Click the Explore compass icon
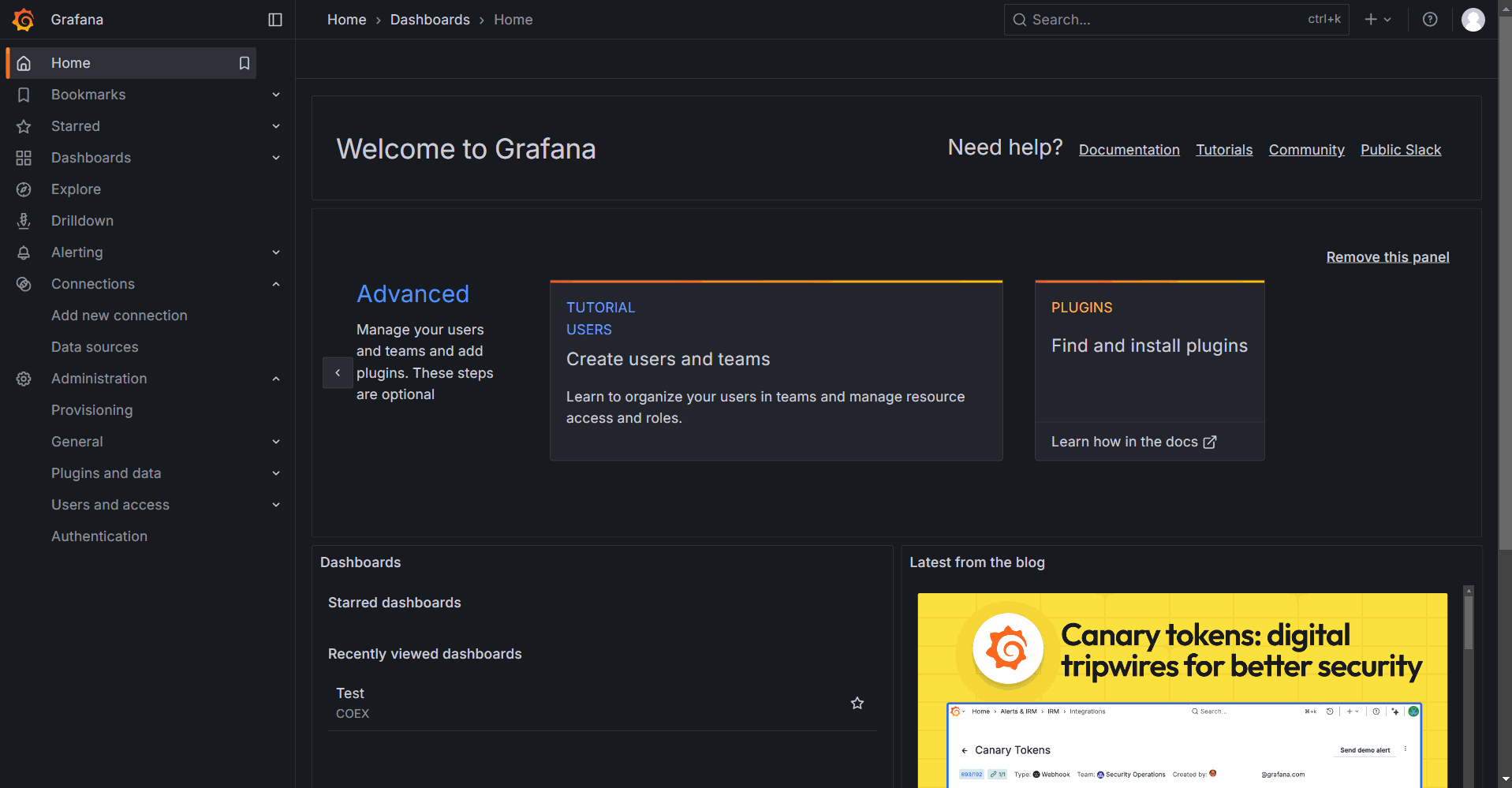Image resolution: width=1512 pixels, height=788 pixels. coord(24,189)
